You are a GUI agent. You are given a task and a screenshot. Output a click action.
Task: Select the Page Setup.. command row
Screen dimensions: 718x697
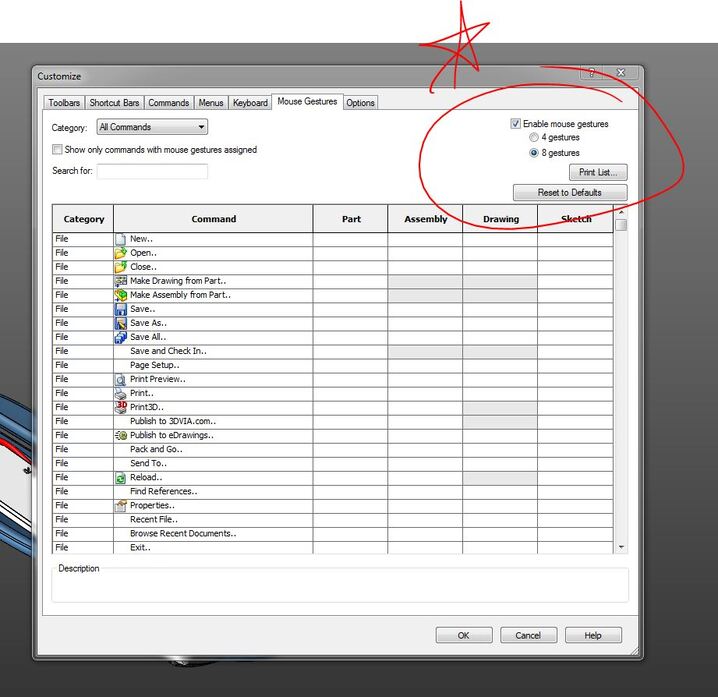point(333,365)
